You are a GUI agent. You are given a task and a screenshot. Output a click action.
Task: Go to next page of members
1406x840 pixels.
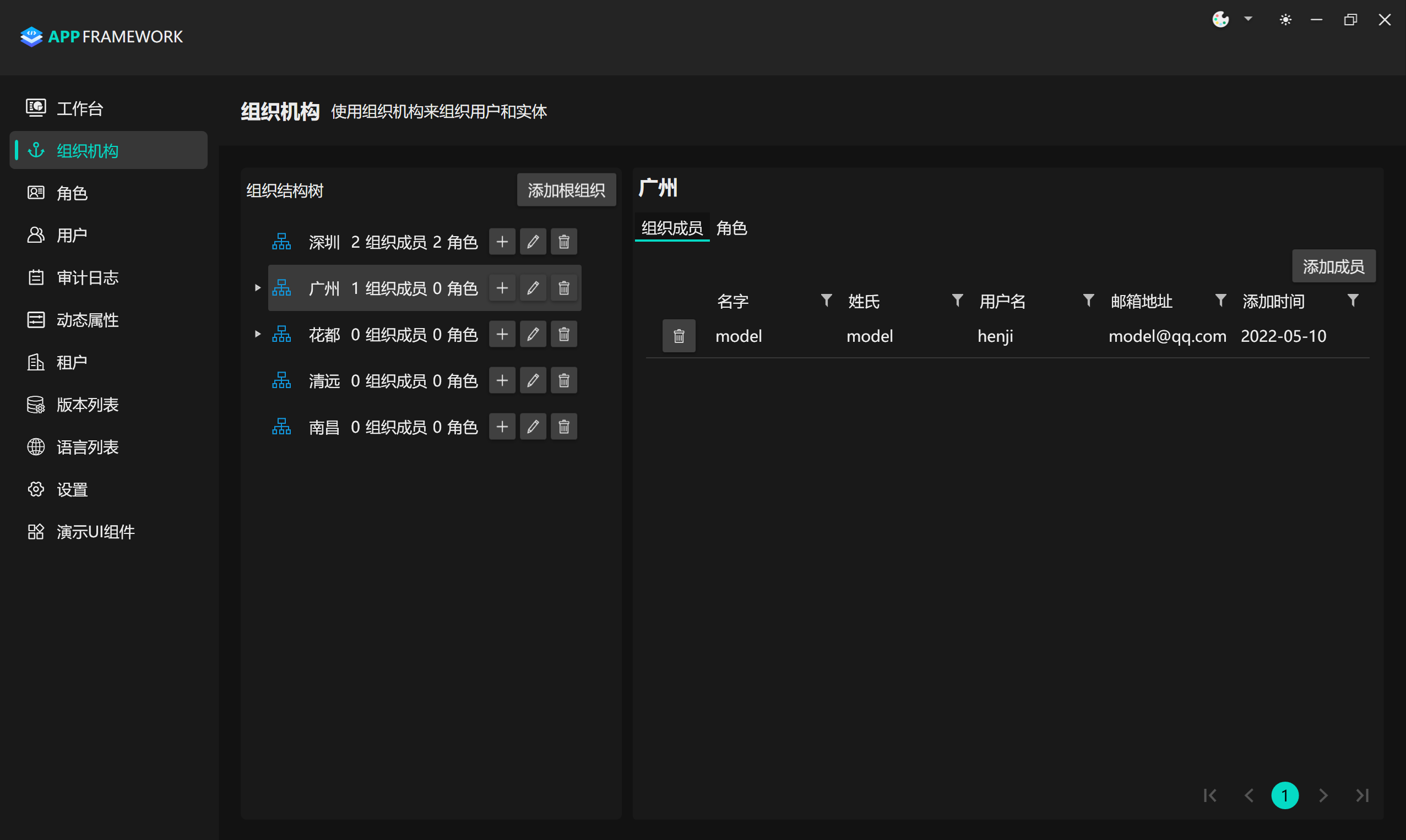pyautogui.click(x=1323, y=796)
